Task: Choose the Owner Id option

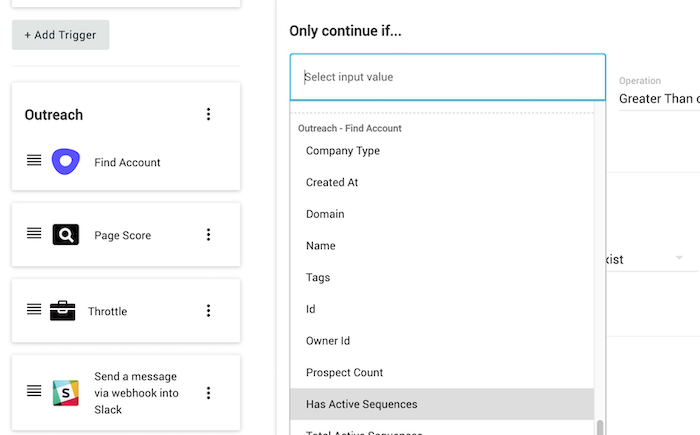Action: click(x=442, y=341)
